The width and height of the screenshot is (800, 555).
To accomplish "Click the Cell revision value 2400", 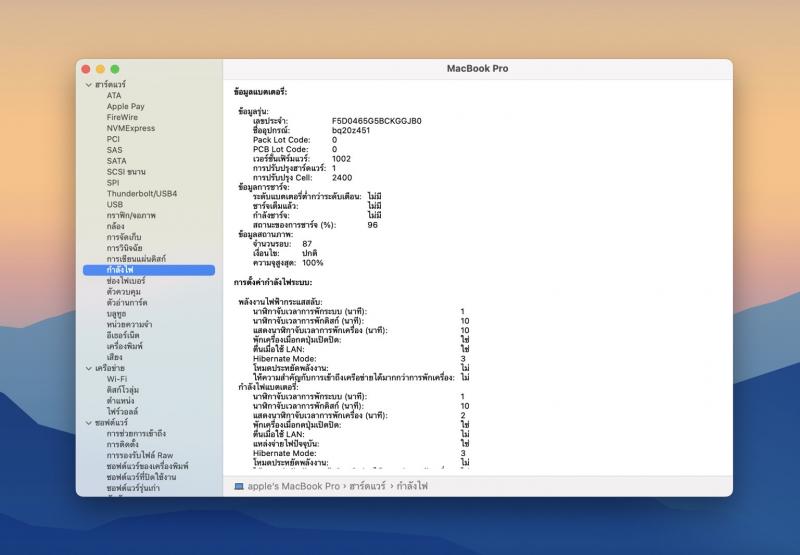I will pyautogui.click(x=342, y=178).
